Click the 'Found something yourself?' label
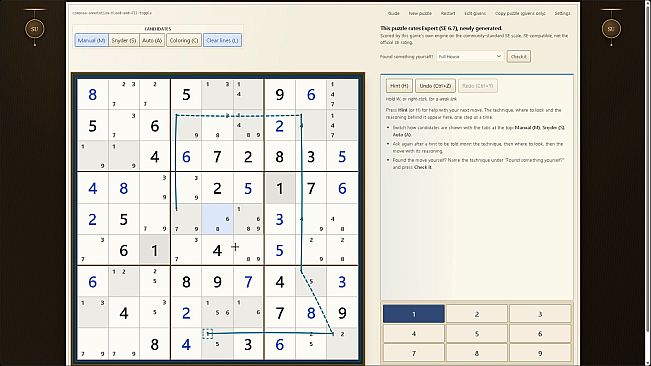This screenshot has width=651, height=366. point(406,56)
